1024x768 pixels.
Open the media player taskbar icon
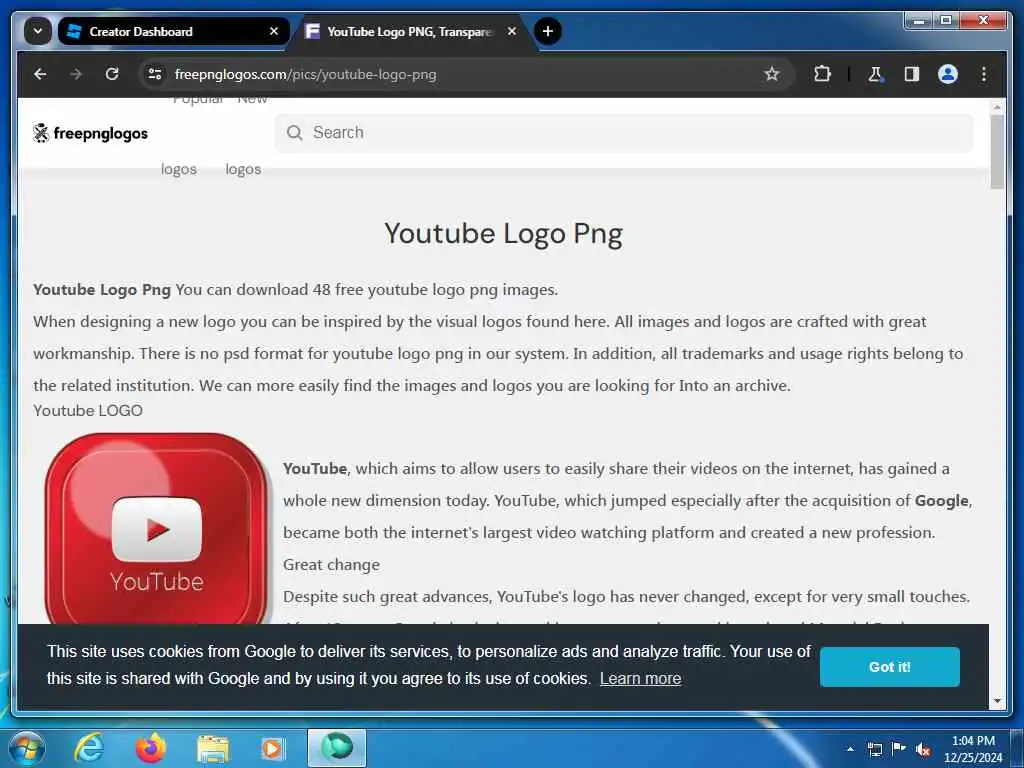[272, 748]
